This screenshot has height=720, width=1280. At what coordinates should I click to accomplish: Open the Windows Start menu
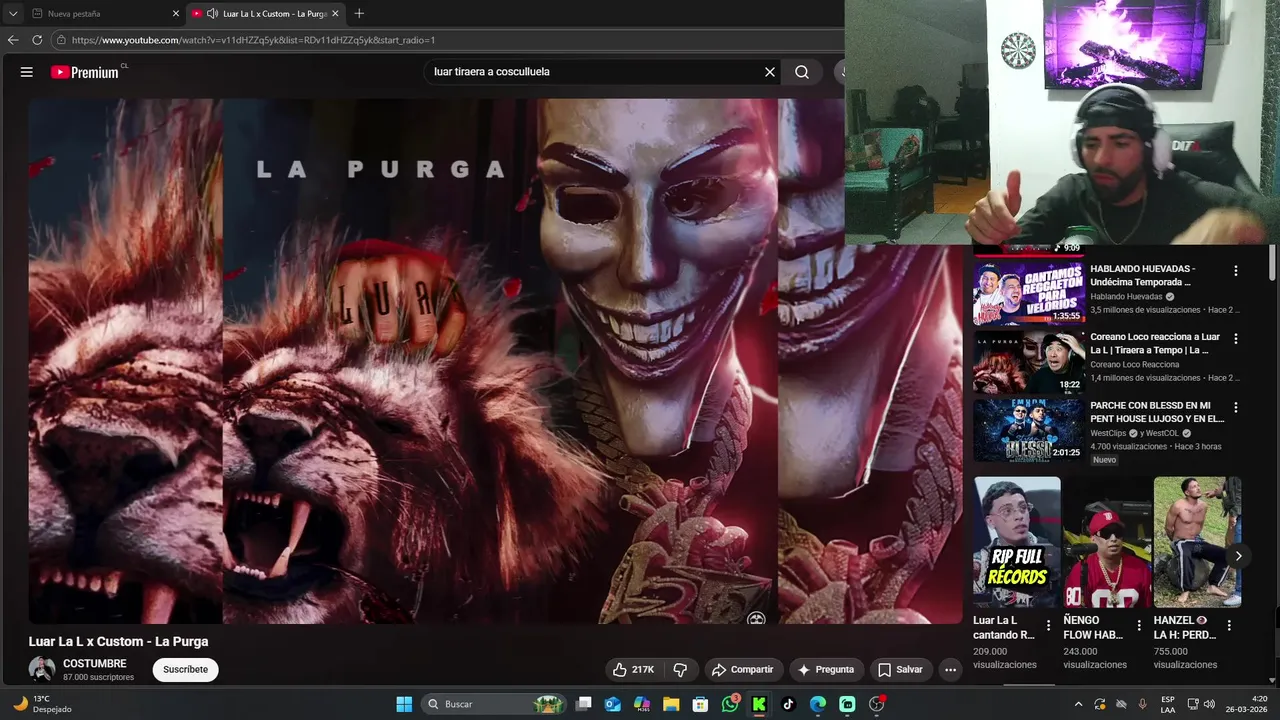(404, 704)
